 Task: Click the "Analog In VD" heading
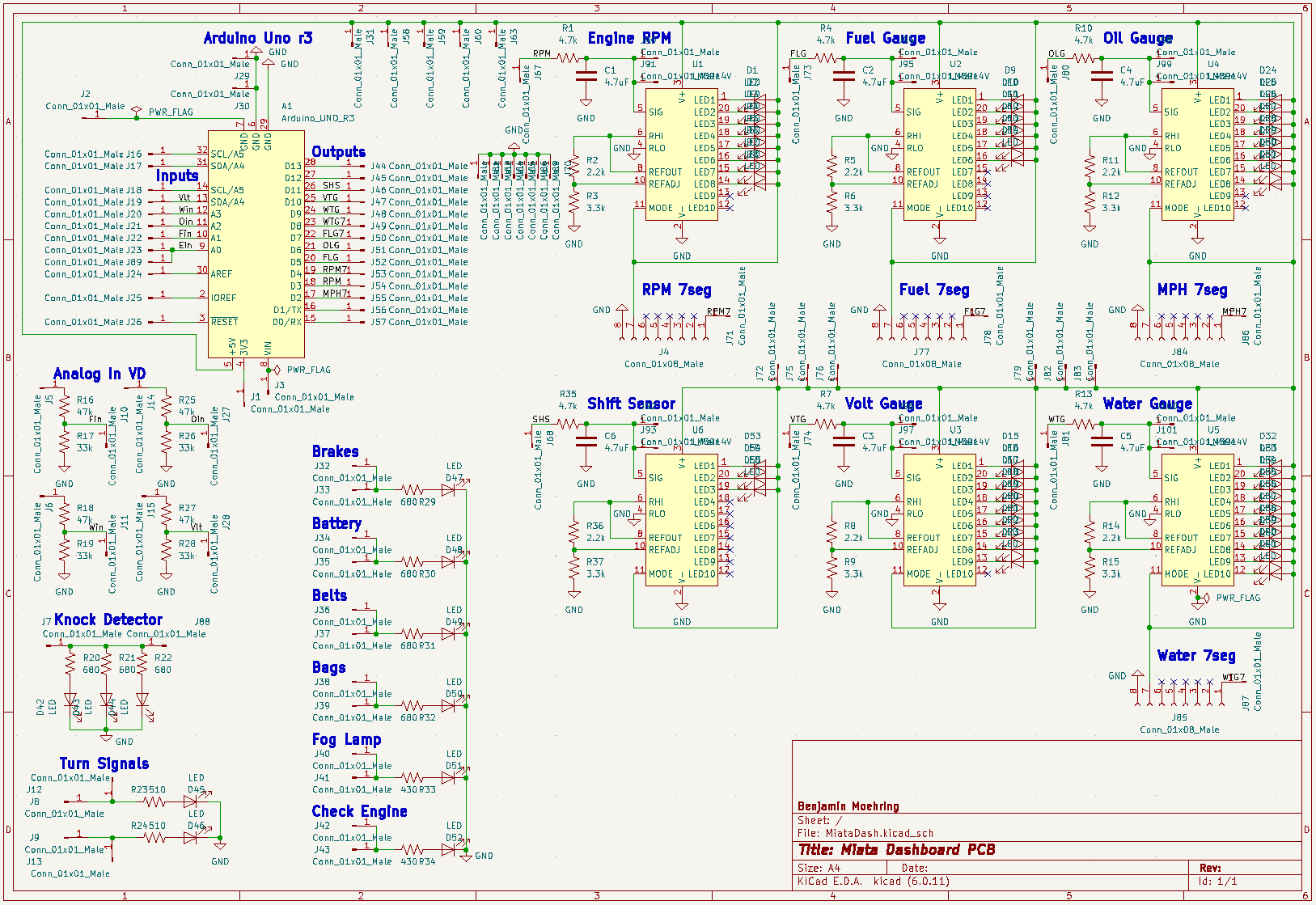(x=99, y=374)
